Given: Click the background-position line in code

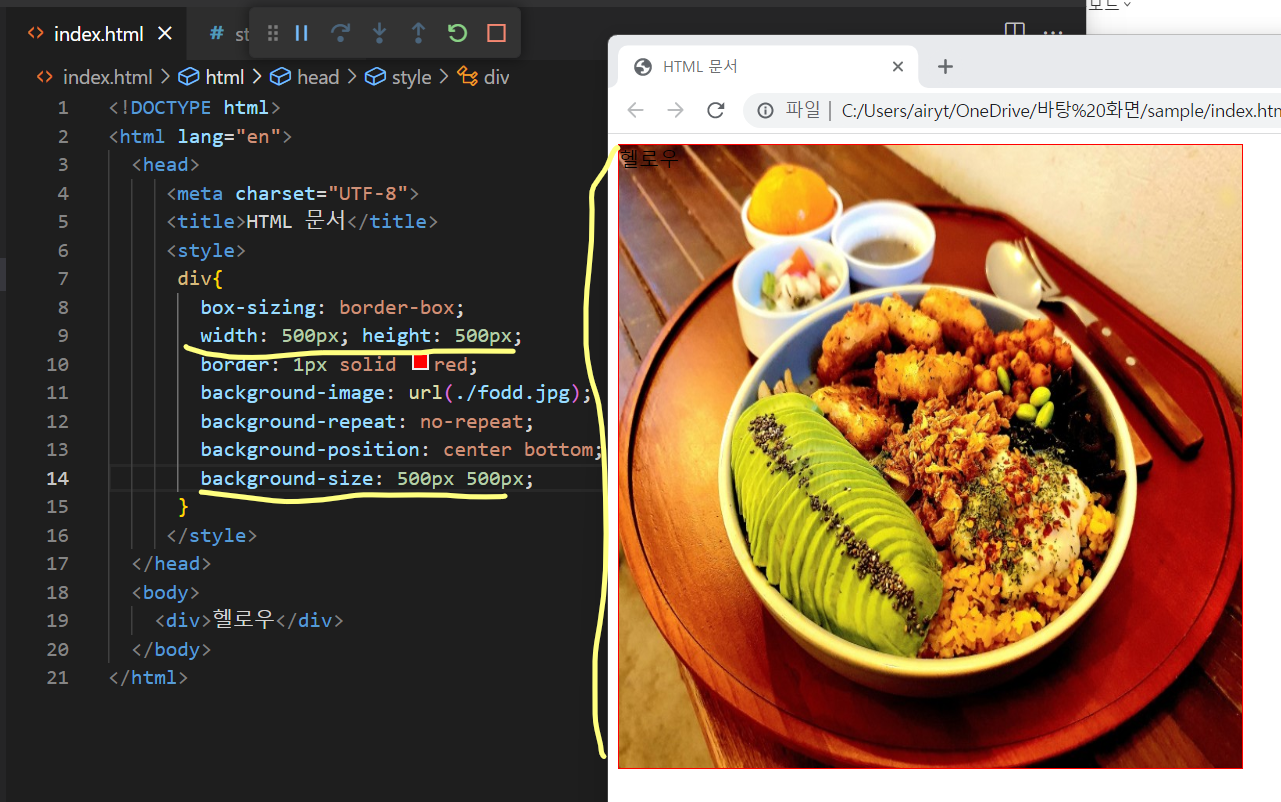Looking at the screenshot, I should [400, 449].
